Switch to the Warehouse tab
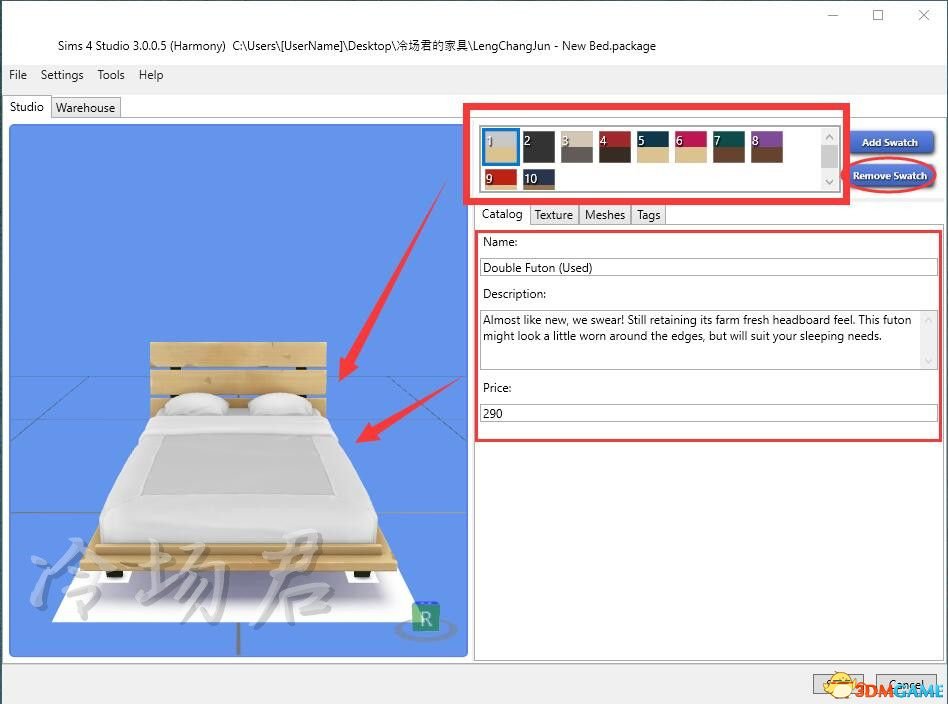 [x=85, y=108]
